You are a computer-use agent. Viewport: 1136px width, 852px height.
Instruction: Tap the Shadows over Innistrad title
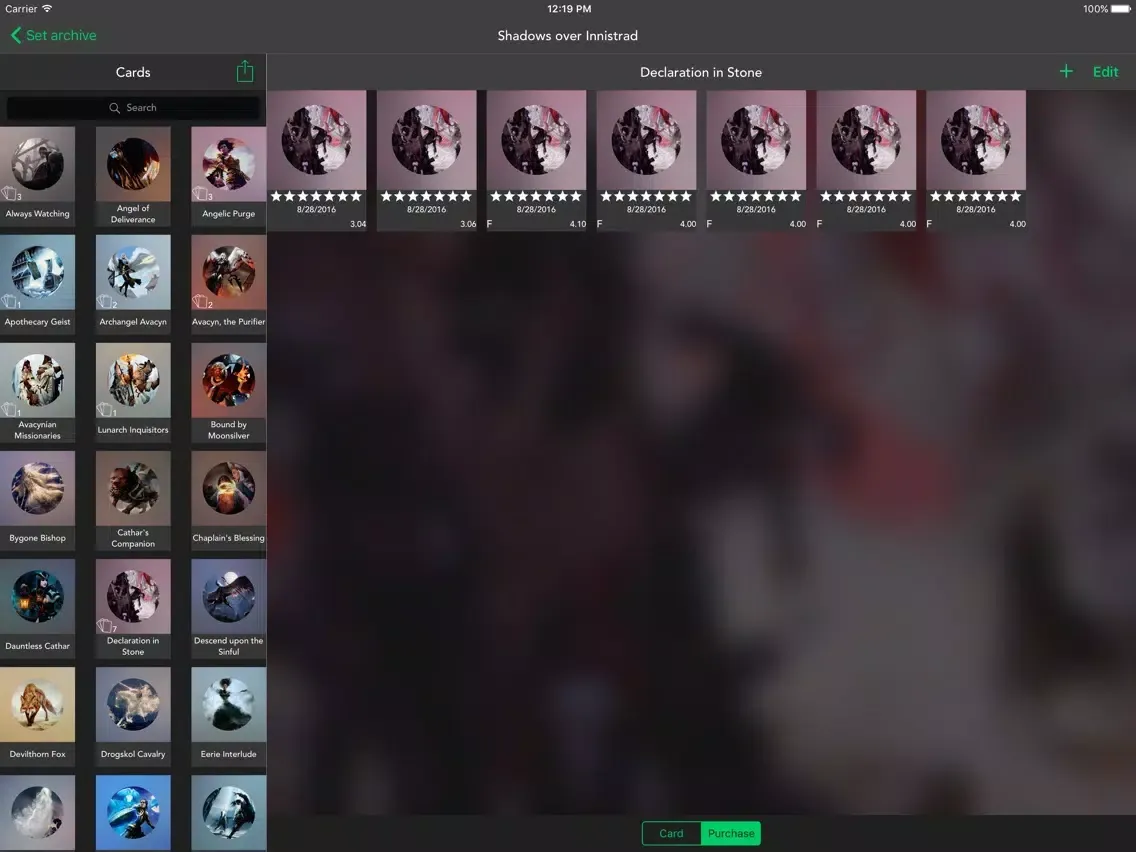[x=567, y=36]
